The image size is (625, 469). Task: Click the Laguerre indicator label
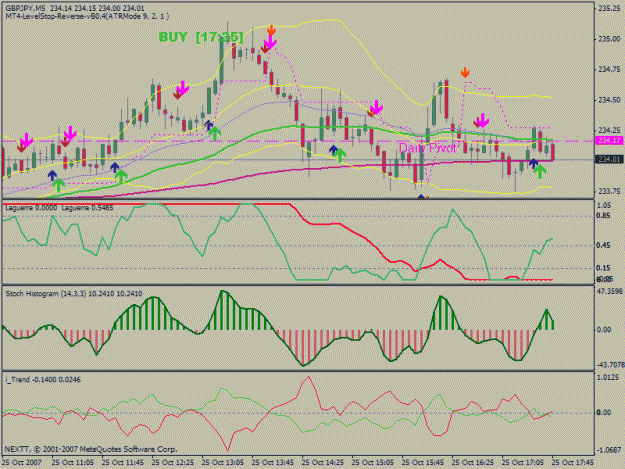59,208
